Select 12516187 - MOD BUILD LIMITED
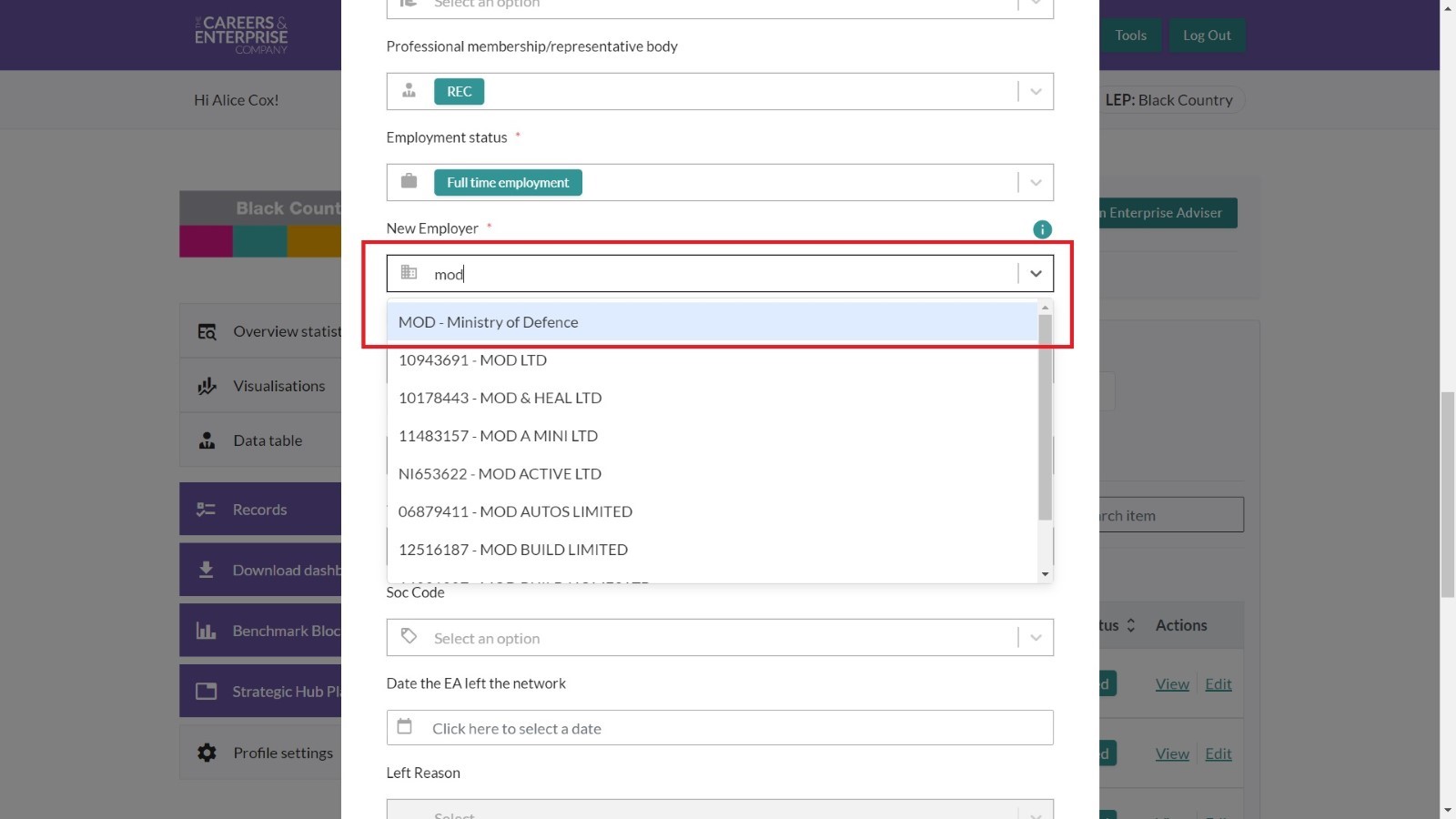Viewport: 1456px width, 819px height. [x=712, y=550]
